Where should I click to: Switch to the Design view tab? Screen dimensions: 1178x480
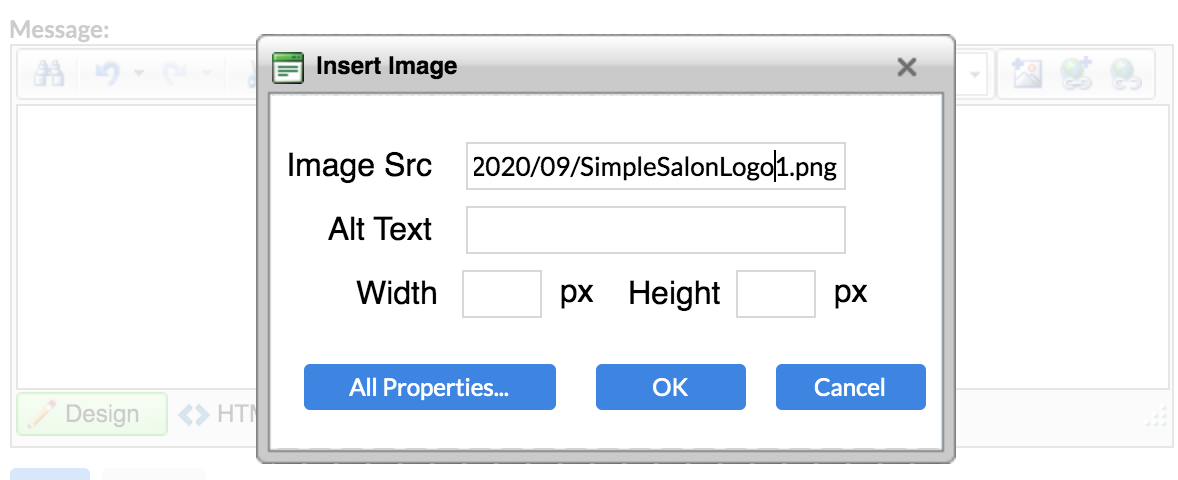tap(92, 414)
